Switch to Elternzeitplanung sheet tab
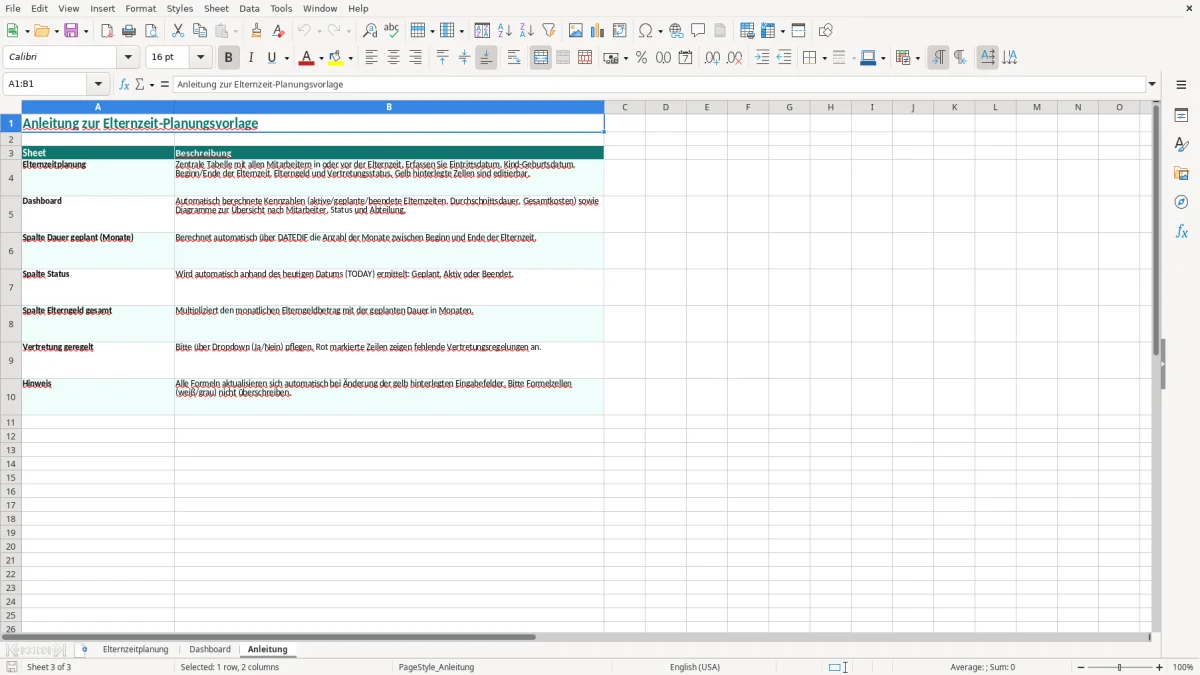The height and width of the screenshot is (675, 1200). pyautogui.click(x=135, y=650)
